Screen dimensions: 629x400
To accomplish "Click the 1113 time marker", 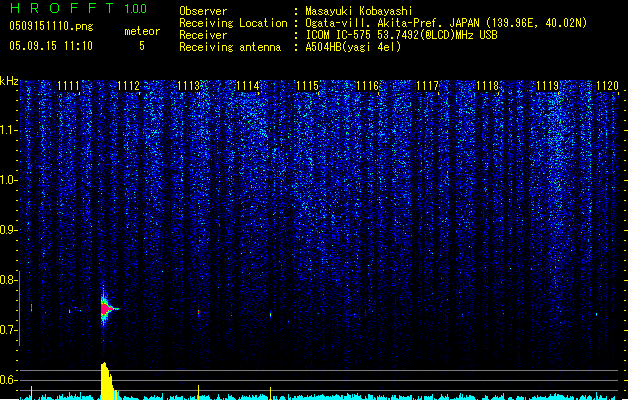I will (188, 86).
